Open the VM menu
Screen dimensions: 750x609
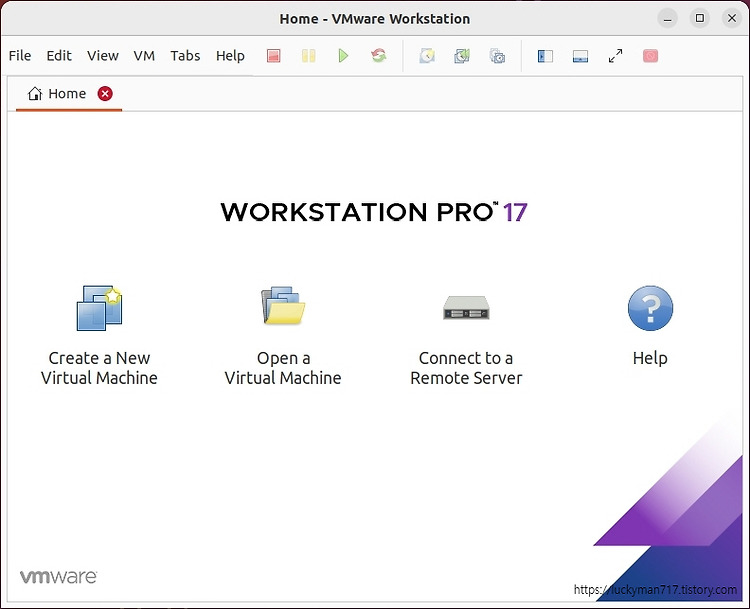[144, 56]
